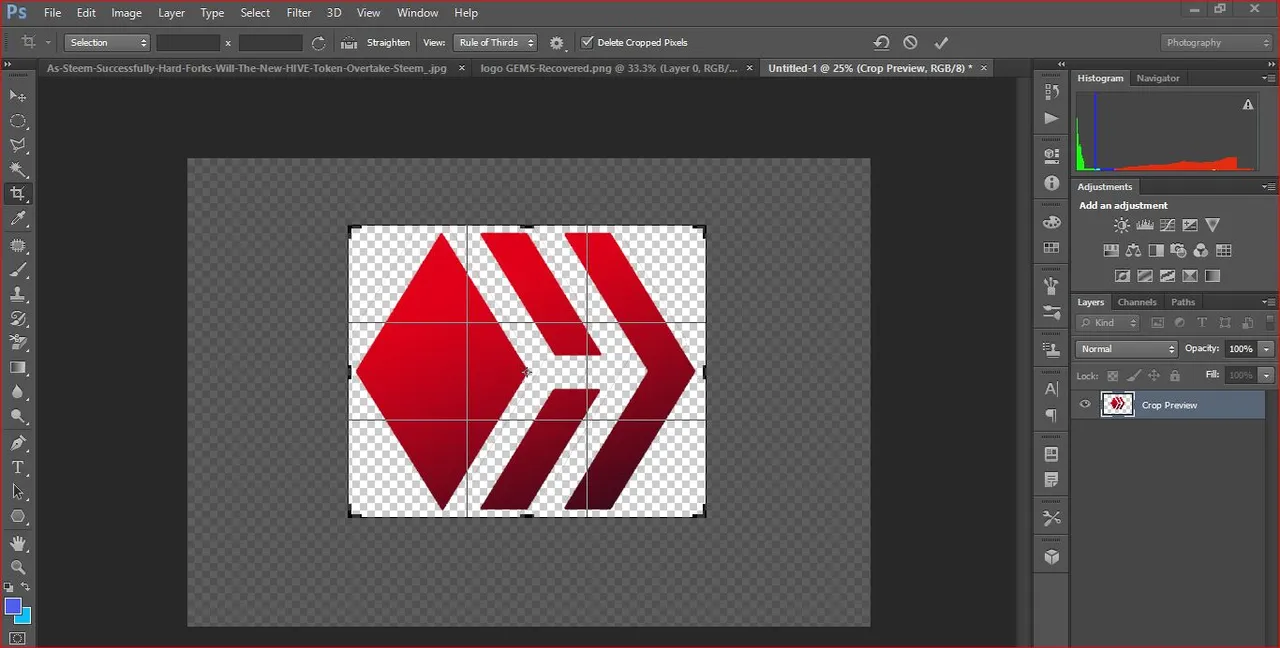Cancel the current crop operation
Viewport: 1280px width, 648px height.
tap(910, 43)
